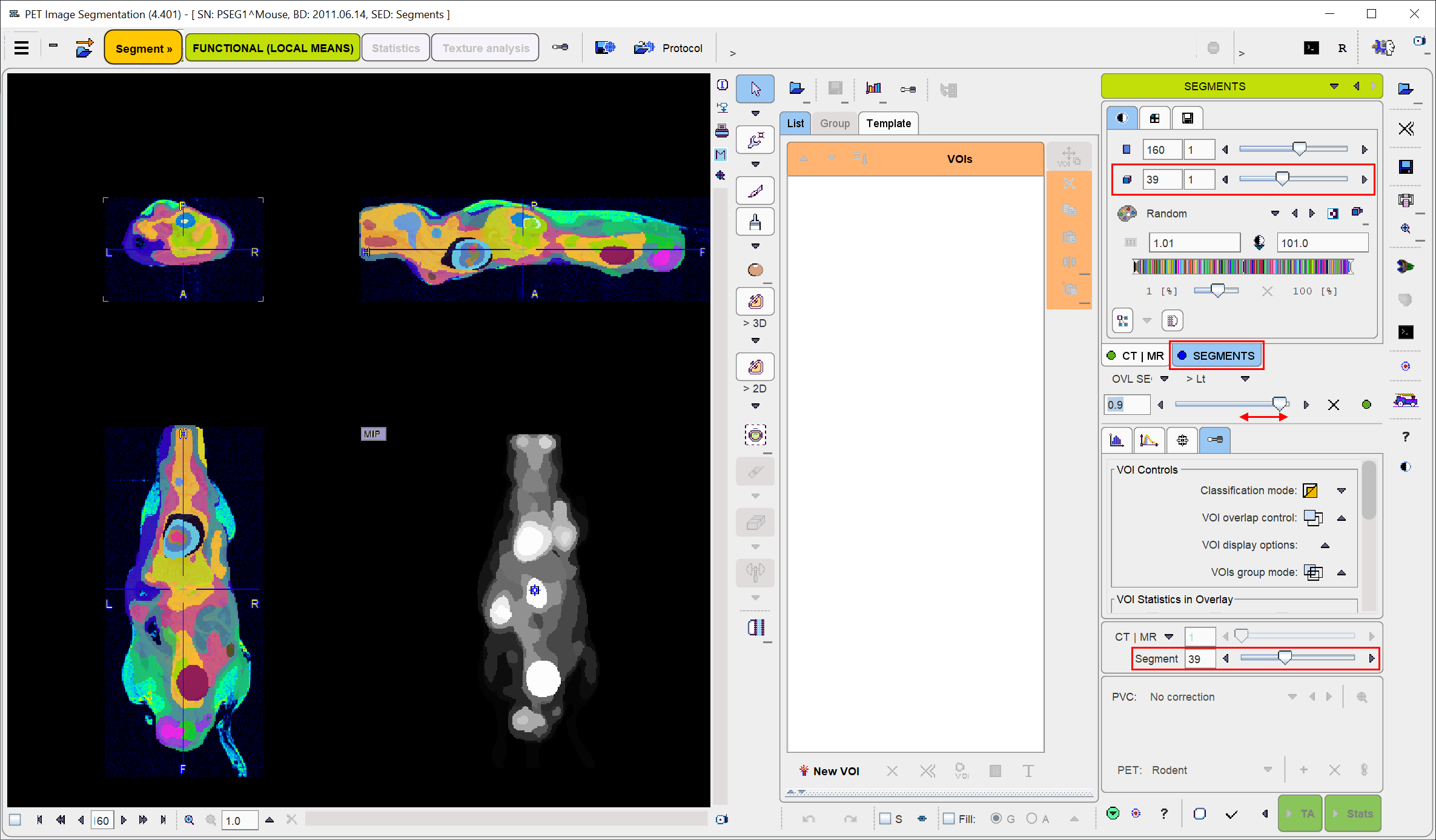Viewport: 1436px width, 840px height.
Task: Expand the Random color table dropdown
Action: click(1275, 213)
